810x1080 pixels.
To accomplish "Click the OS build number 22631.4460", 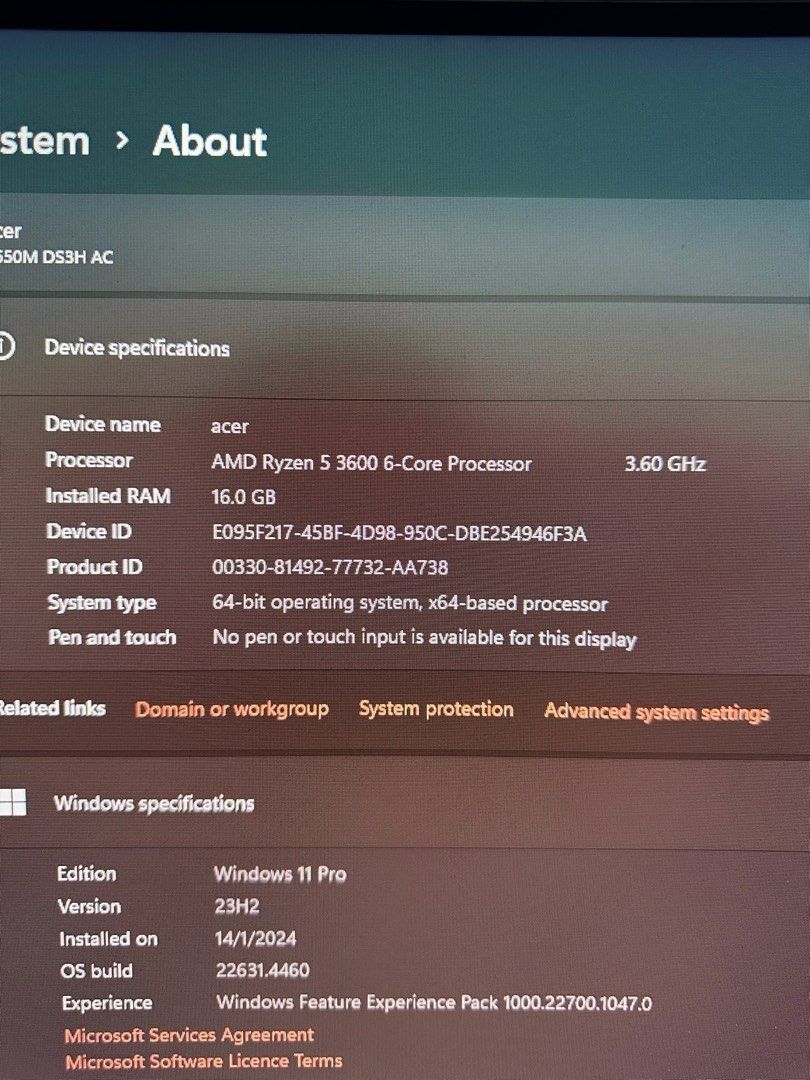I will (x=263, y=970).
